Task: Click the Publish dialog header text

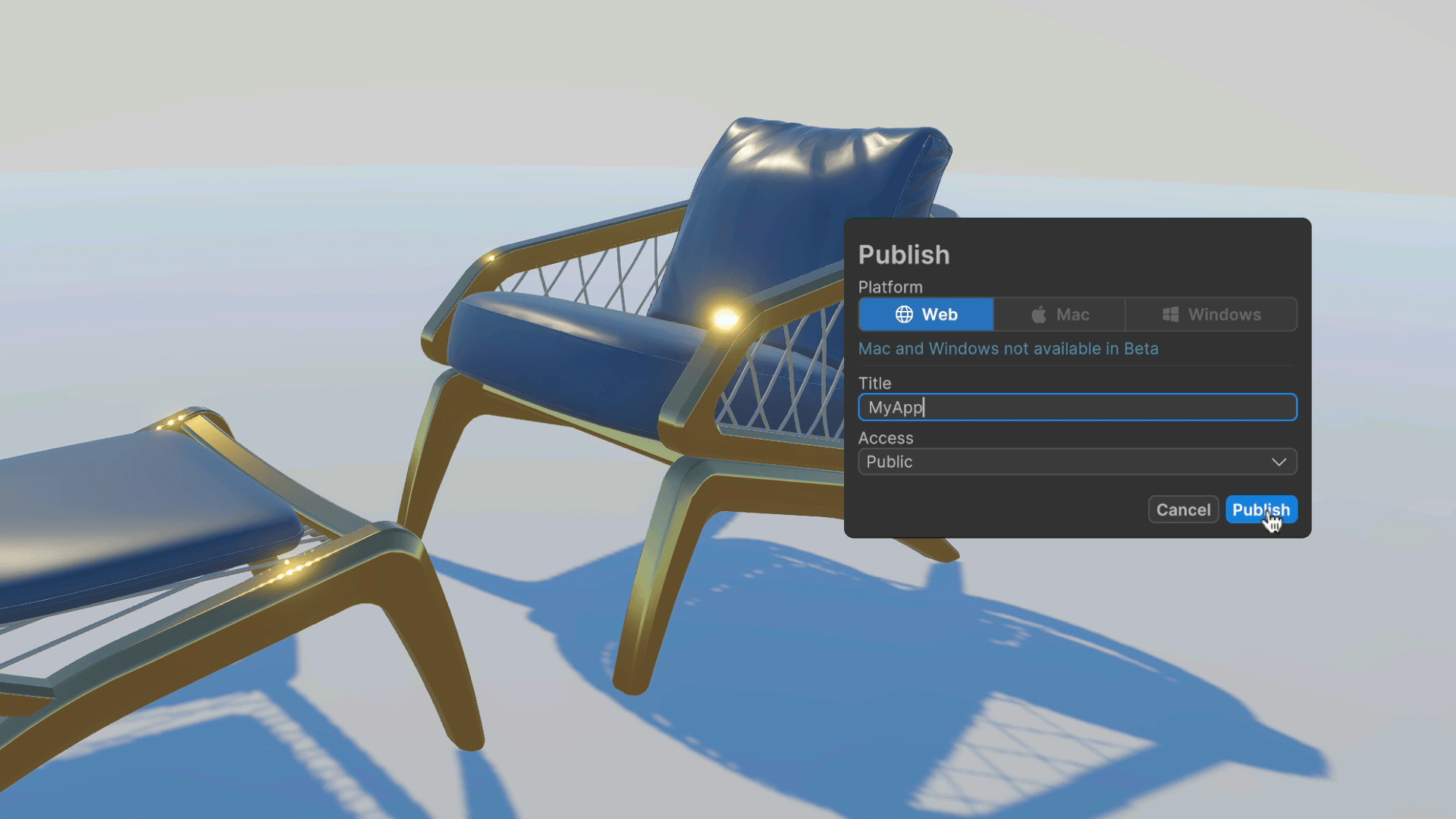Action: 904,255
